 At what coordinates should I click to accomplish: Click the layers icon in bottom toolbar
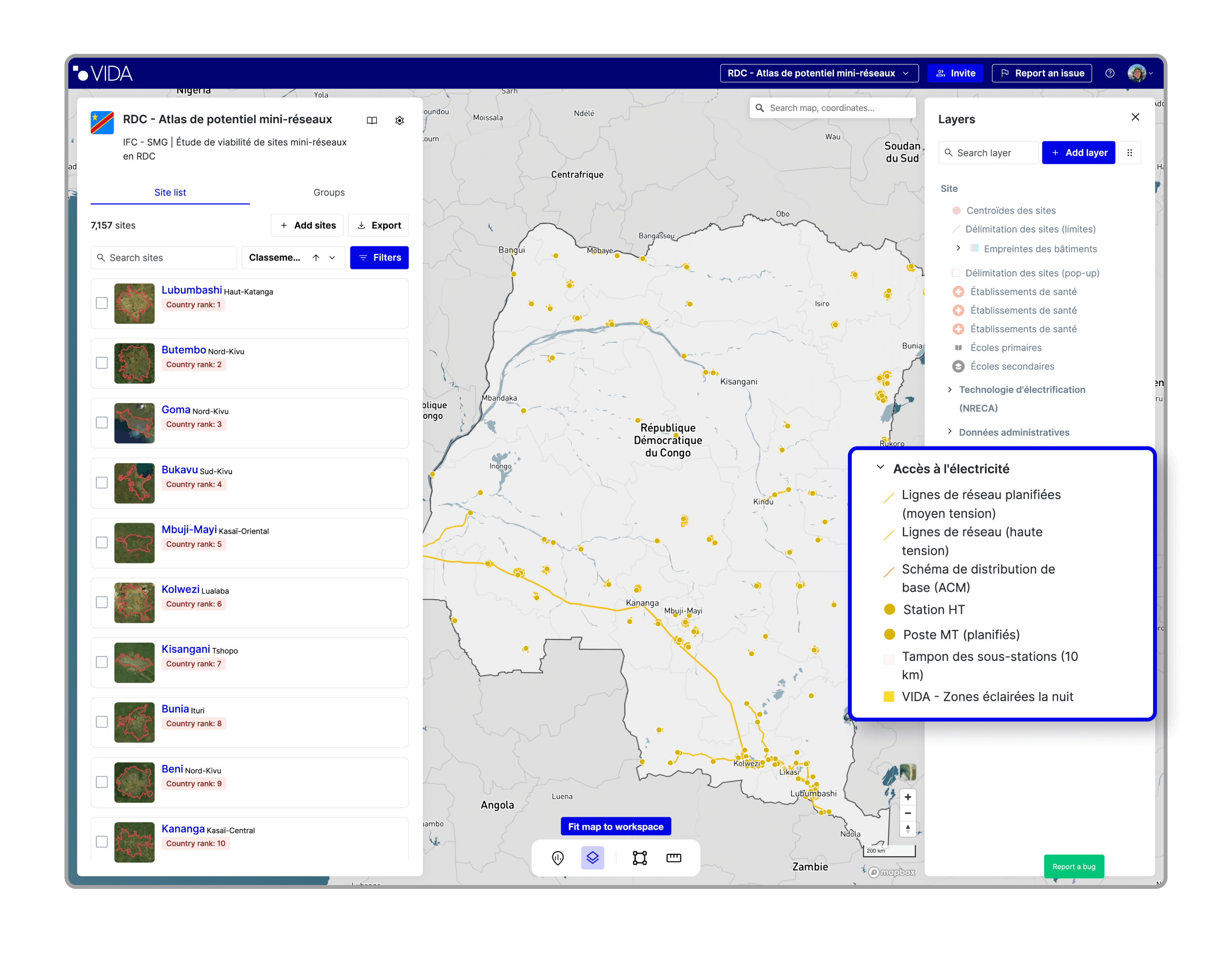(592, 858)
